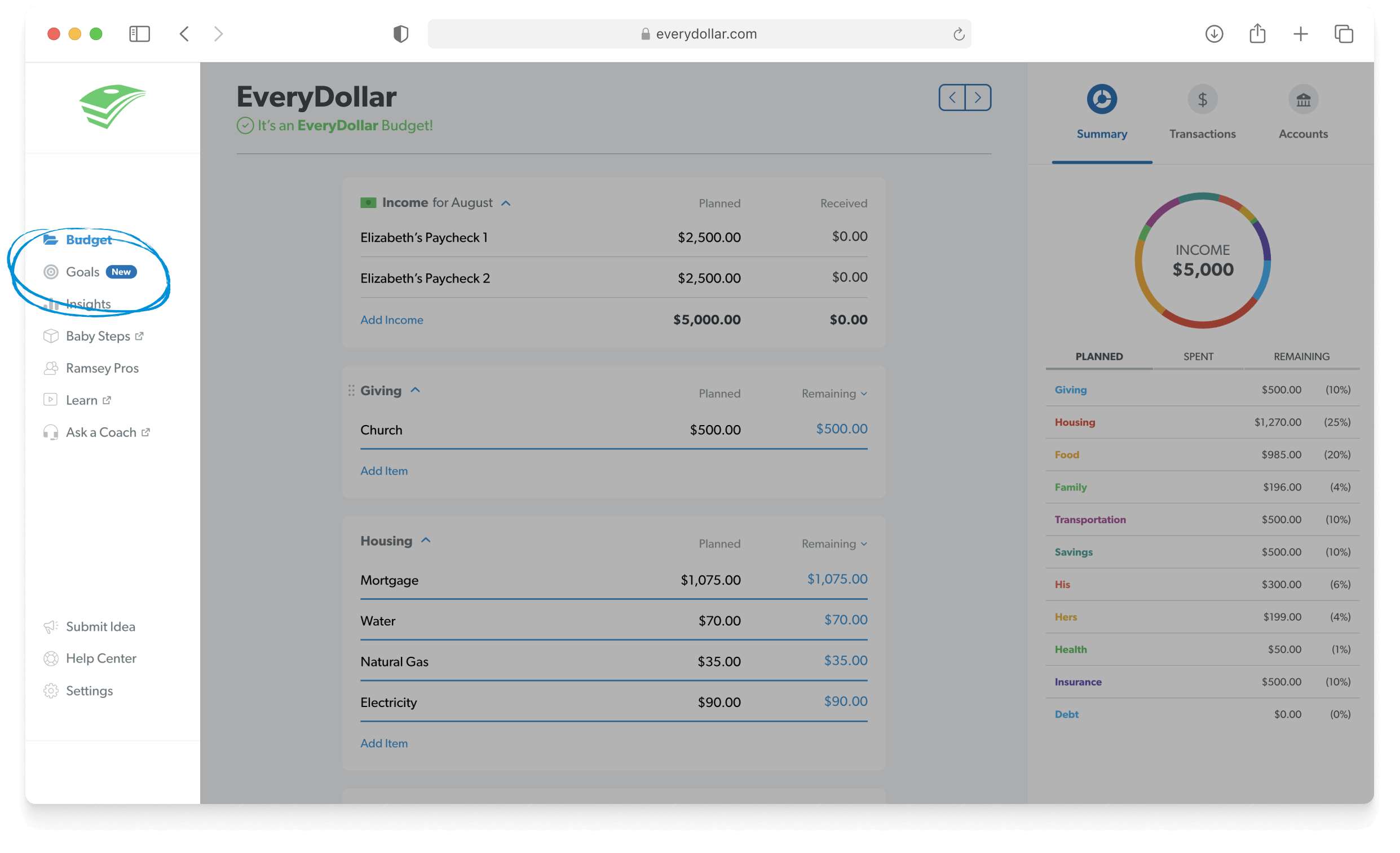The width and height of the screenshot is (1400, 853).
Task: Click the browser back arrow
Action: click(x=184, y=34)
